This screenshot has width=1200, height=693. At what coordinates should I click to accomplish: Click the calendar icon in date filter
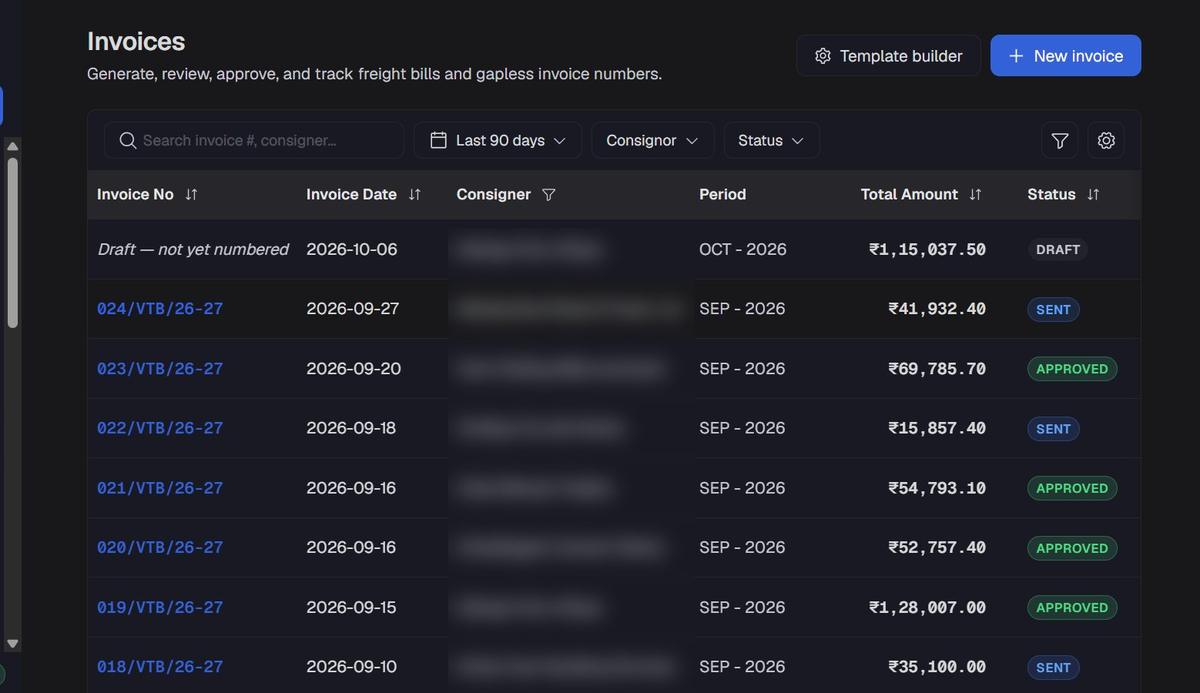tap(438, 140)
